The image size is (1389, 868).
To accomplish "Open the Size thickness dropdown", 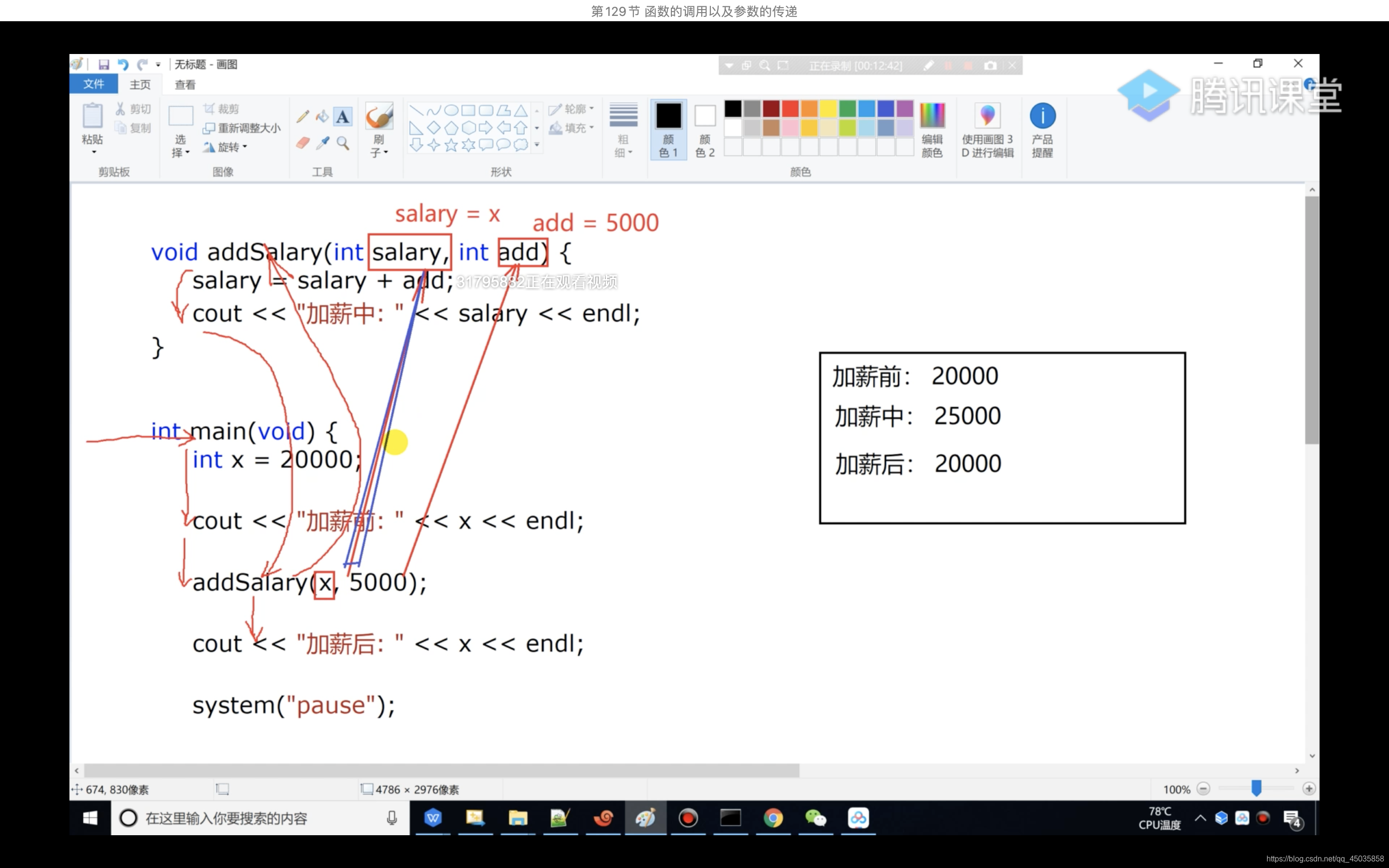I will [x=623, y=130].
